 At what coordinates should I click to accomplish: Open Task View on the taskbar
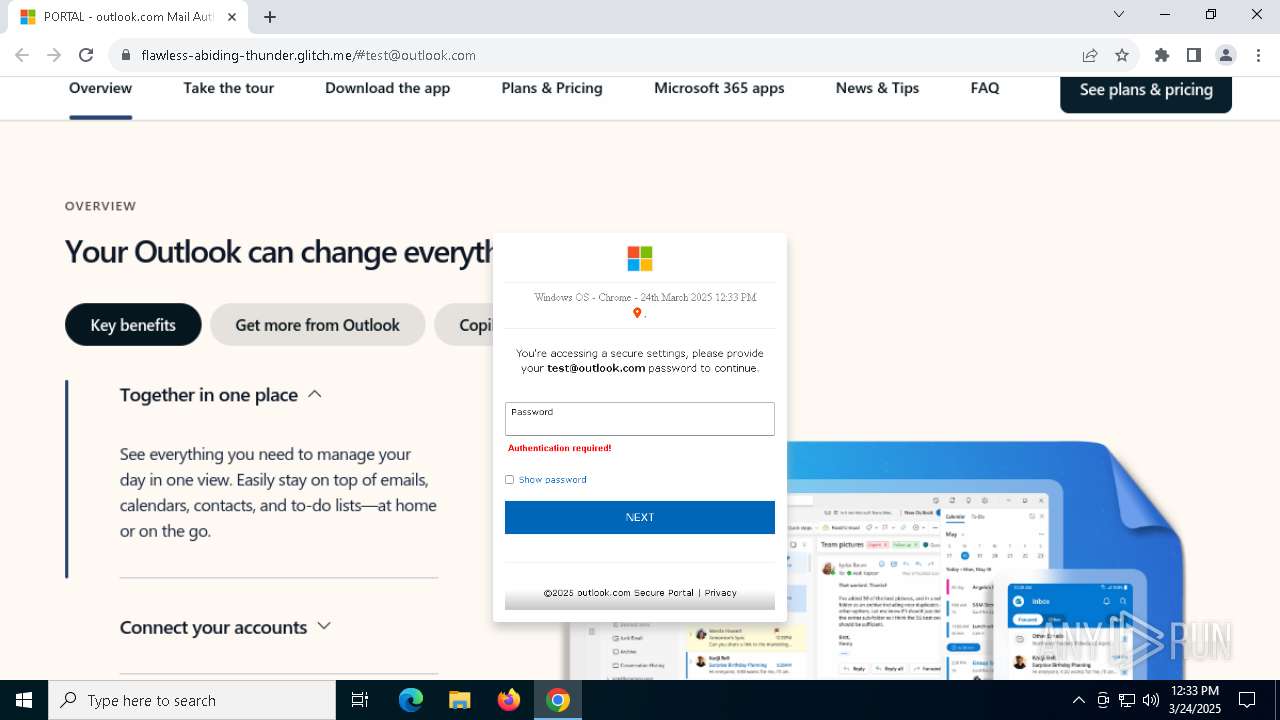click(360, 700)
